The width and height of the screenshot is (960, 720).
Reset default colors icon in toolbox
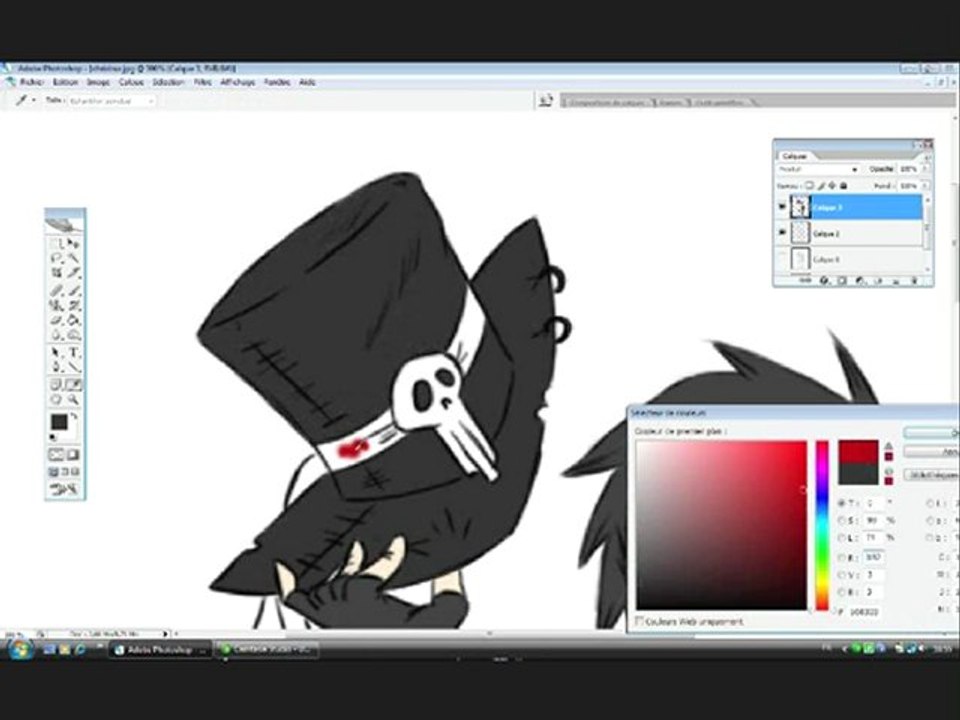point(53,437)
